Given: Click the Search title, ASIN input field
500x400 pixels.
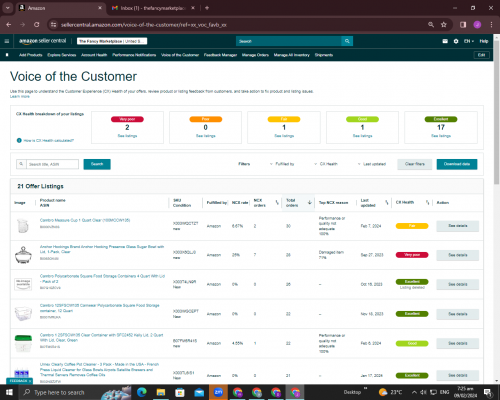Looking at the screenshot, I should click(52, 164).
